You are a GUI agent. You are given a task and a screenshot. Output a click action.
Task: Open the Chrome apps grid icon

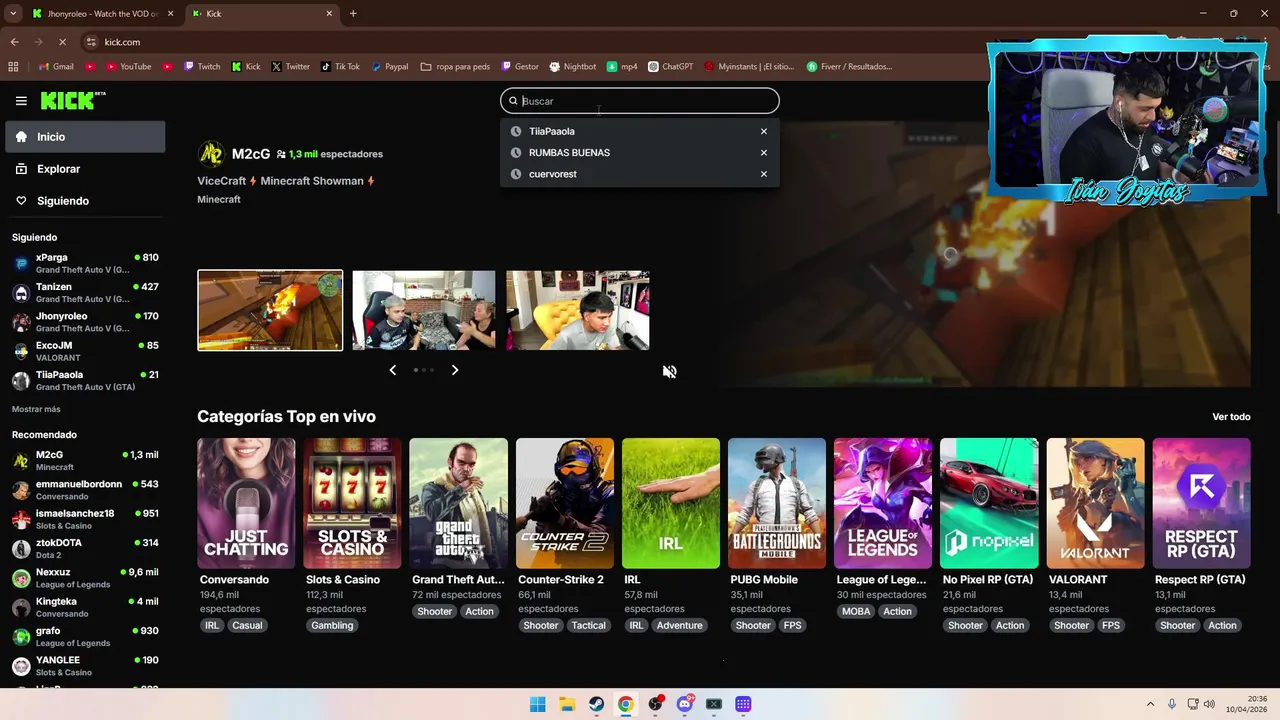point(13,67)
